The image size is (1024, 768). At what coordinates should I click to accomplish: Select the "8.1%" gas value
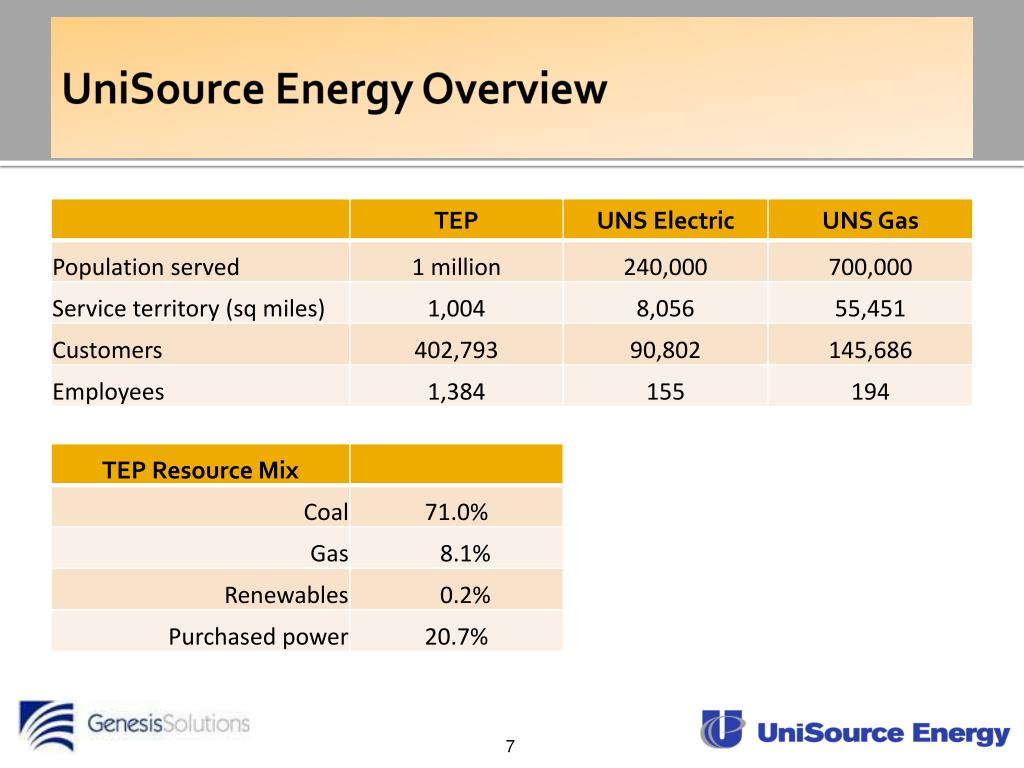click(x=464, y=554)
